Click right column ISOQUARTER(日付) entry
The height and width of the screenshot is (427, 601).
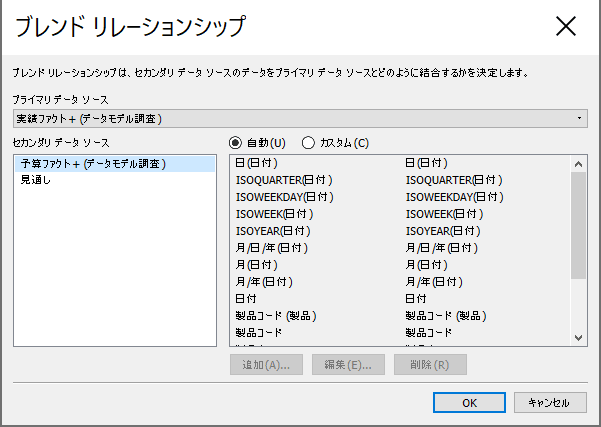tap(454, 180)
